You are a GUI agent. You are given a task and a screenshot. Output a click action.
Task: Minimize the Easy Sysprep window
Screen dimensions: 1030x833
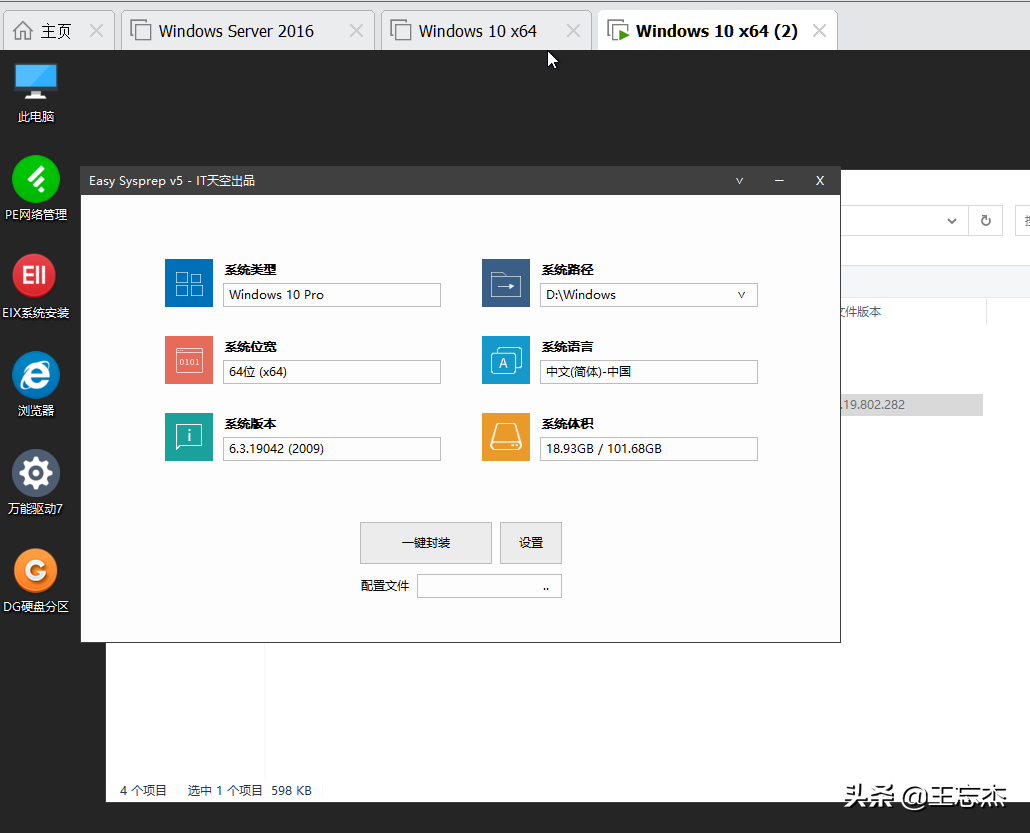coord(779,181)
